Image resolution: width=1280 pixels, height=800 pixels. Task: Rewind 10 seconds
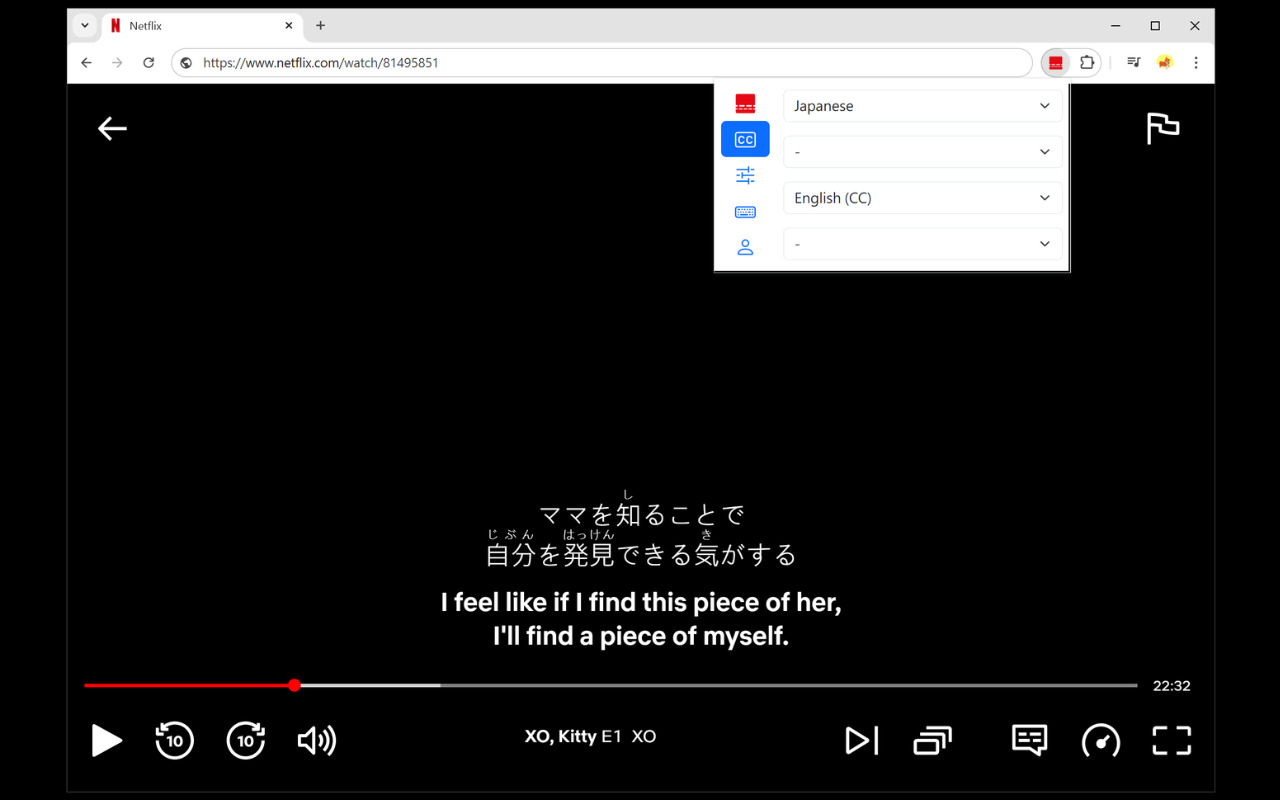[174, 740]
